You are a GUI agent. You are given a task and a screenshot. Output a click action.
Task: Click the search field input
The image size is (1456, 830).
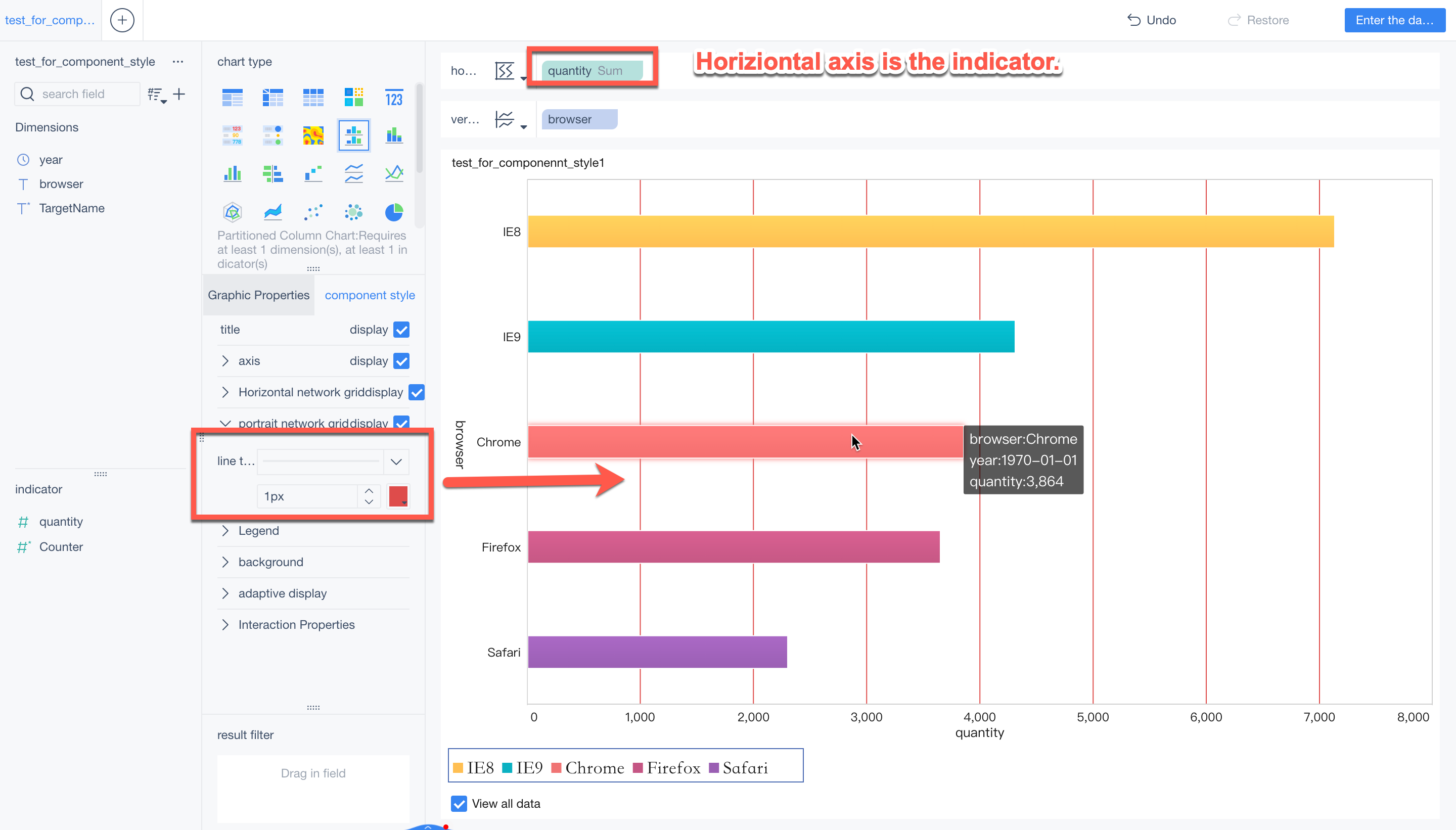tap(77, 94)
